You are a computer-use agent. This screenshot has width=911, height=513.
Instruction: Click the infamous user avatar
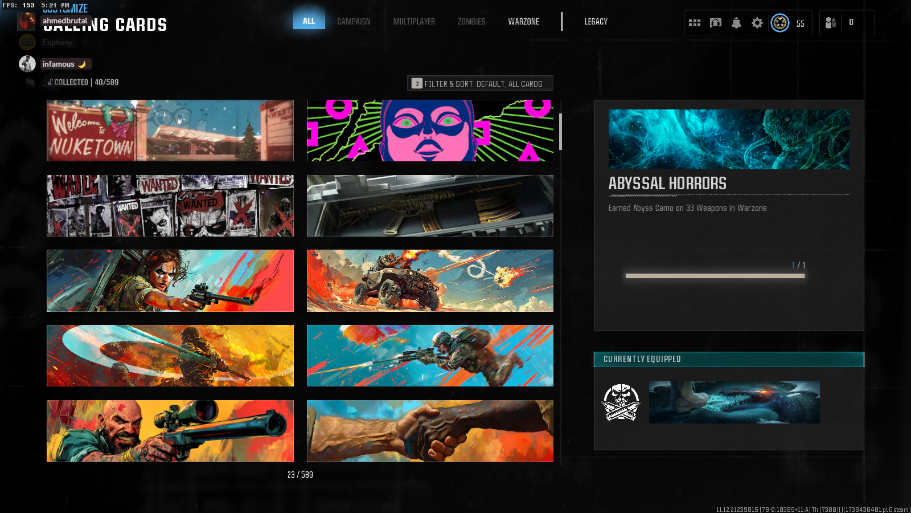click(27, 64)
